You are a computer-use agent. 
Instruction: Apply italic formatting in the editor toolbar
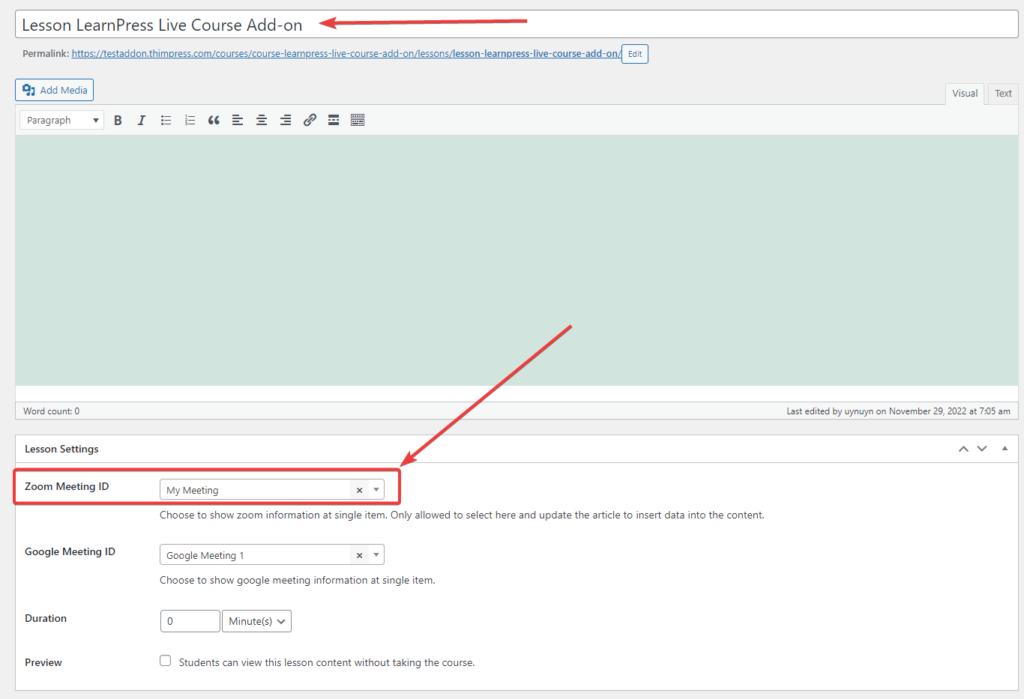click(x=141, y=120)
